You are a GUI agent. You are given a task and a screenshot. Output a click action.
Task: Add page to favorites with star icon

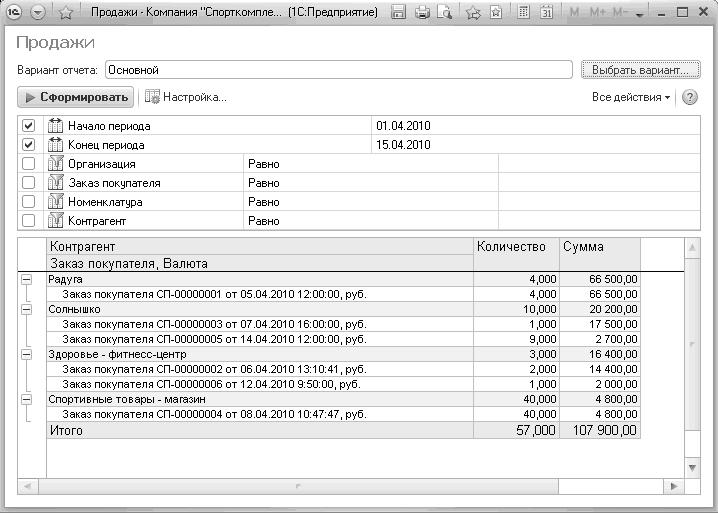66,12
